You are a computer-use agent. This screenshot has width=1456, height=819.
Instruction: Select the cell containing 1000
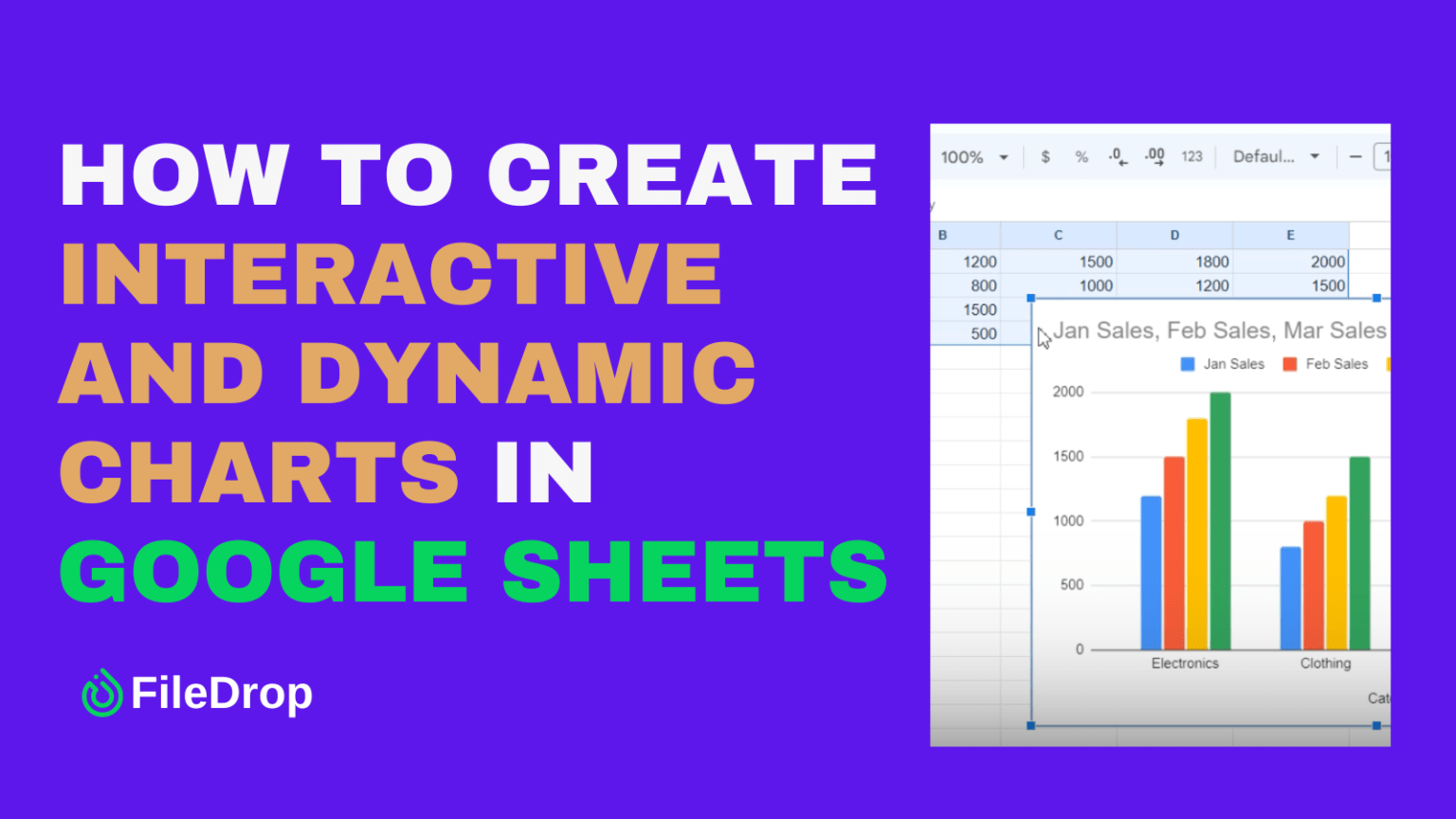click(1059, 285)
